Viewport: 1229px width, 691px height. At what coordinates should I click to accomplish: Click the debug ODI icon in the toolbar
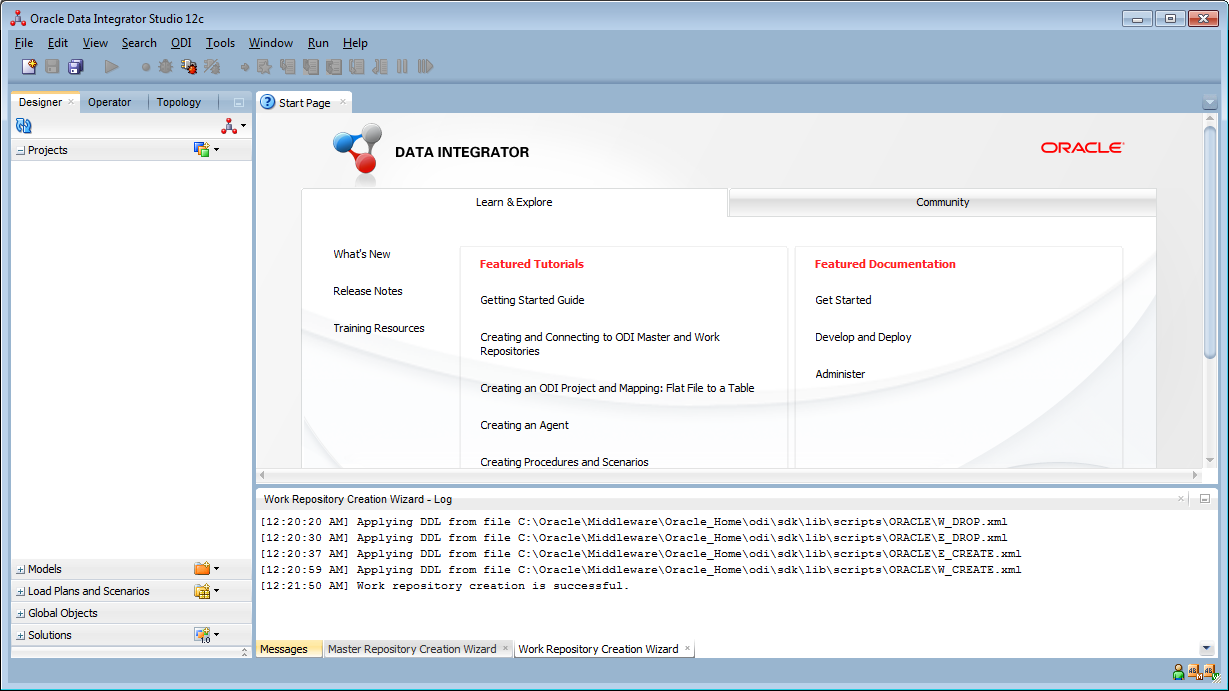coord(189,66)
